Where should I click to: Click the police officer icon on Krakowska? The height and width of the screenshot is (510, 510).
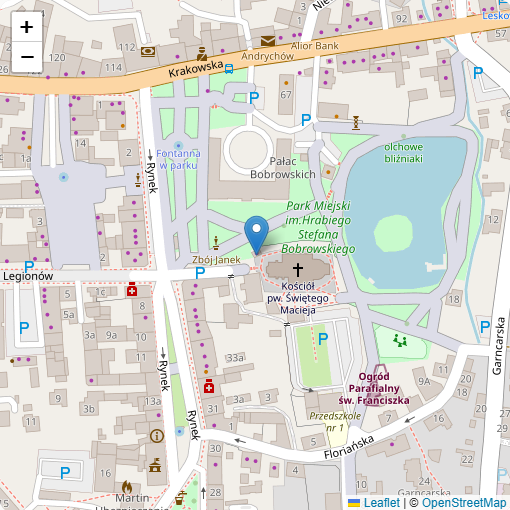click(x=201, y=54)
